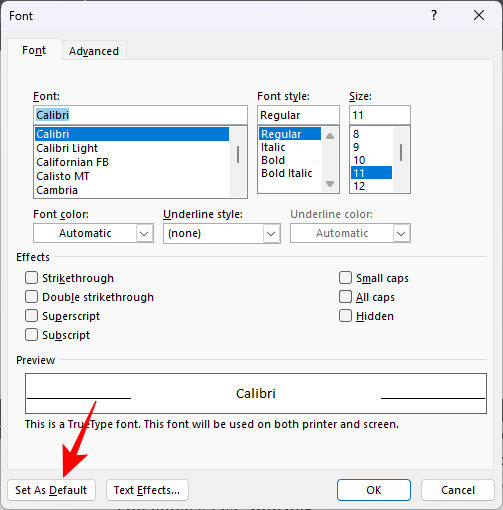The height and width of the screenshot is (510, 503).
Task: Click the Size input field
Action: 380,115
